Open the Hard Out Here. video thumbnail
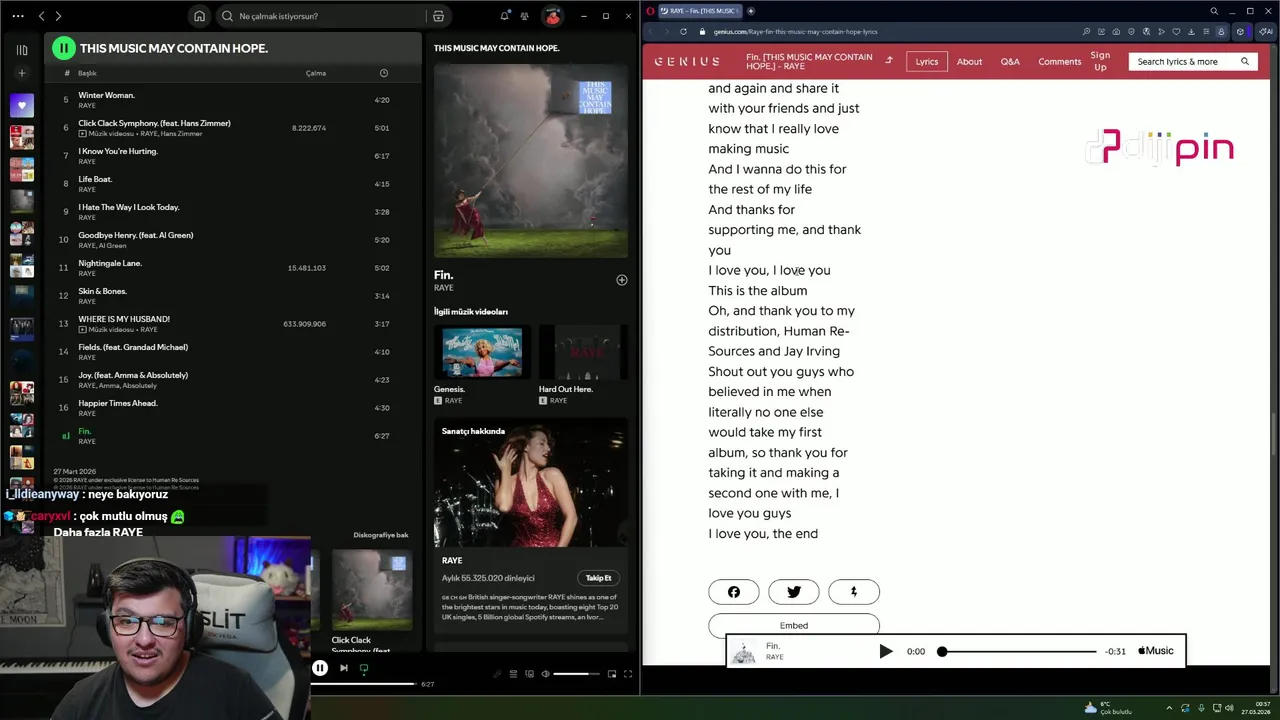The image size is (1280, 720). point(584,352)
